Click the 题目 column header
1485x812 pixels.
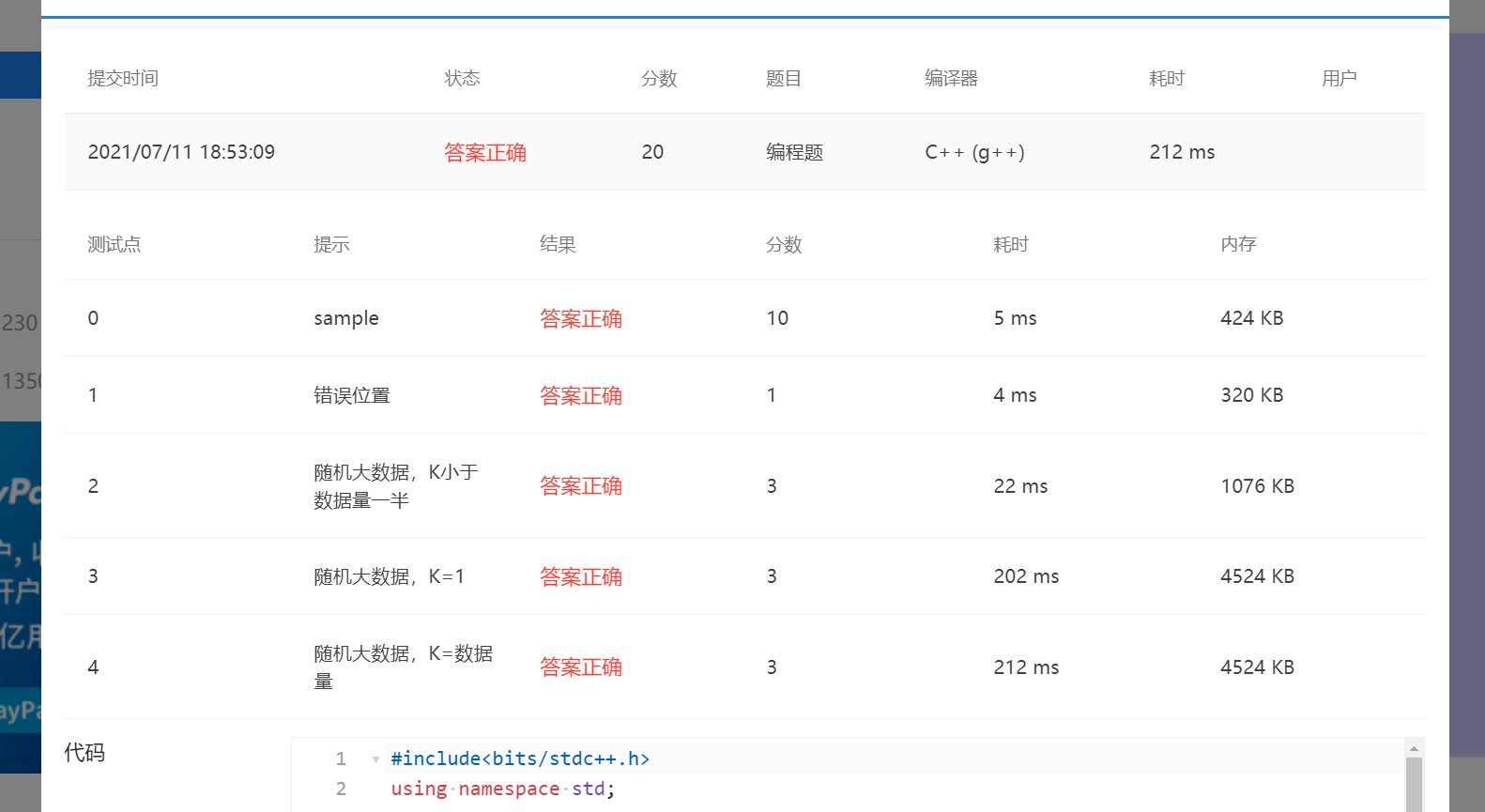784,78
